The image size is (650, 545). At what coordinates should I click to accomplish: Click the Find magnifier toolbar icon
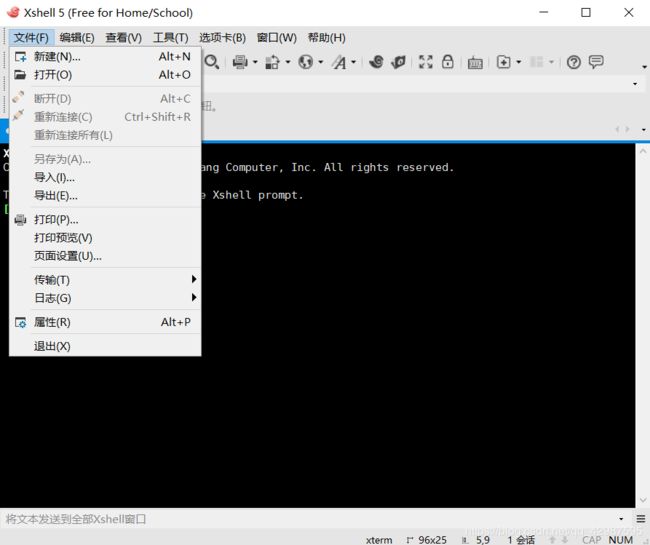coord(212,62)
